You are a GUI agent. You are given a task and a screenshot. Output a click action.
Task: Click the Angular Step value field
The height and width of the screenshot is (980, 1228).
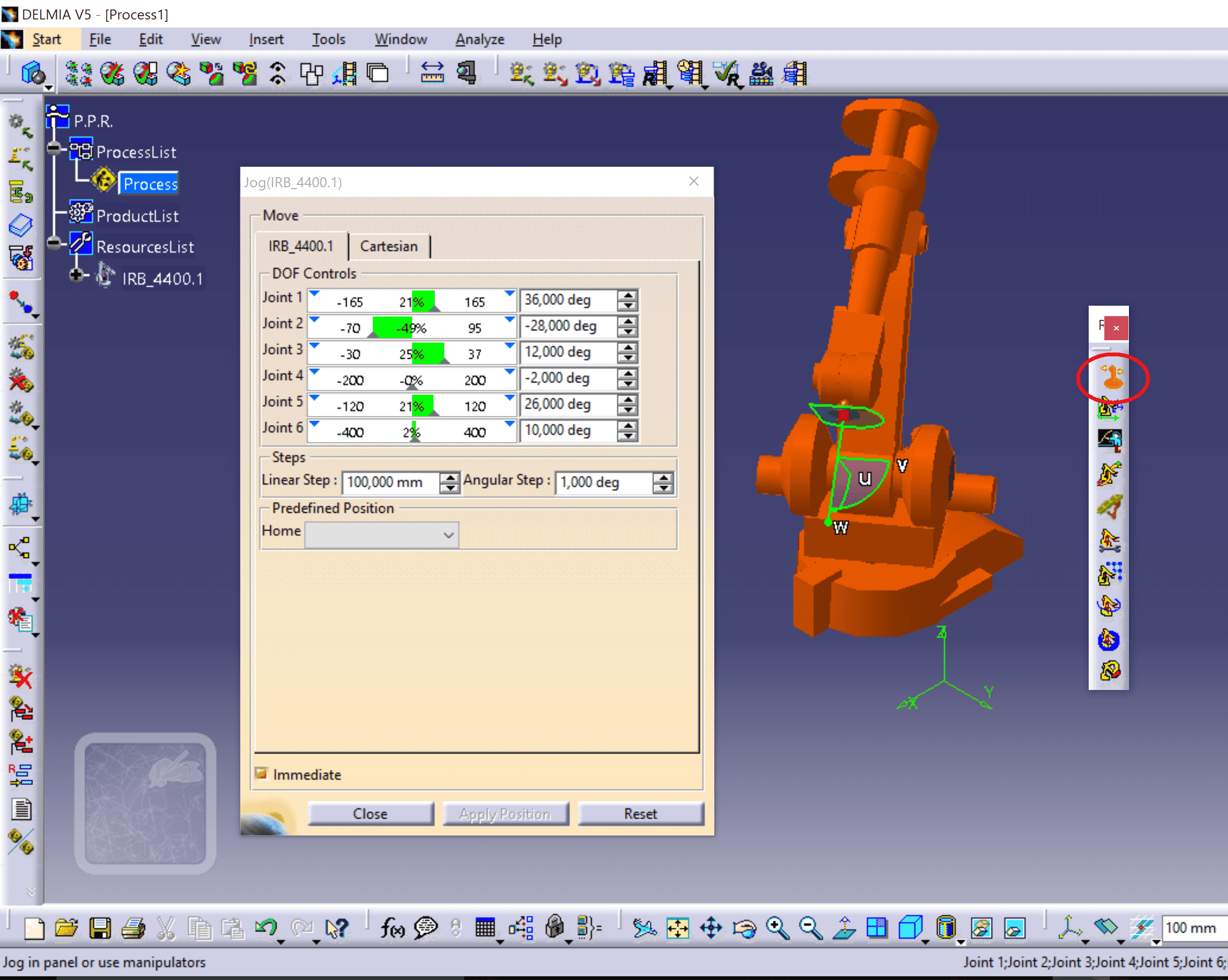tap(604, 482)
